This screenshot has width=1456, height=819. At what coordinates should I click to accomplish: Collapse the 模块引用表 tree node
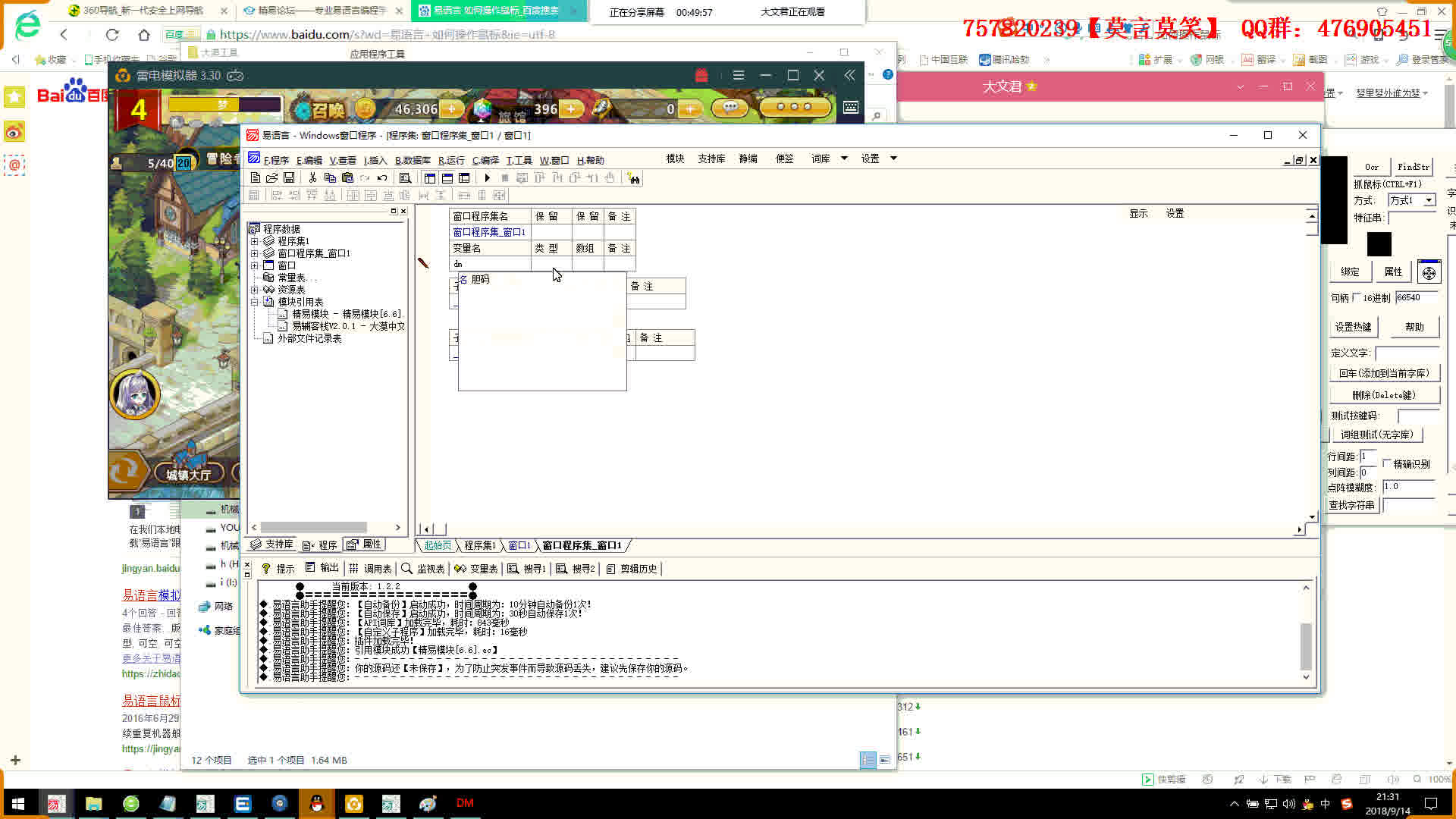pos(255,302)
